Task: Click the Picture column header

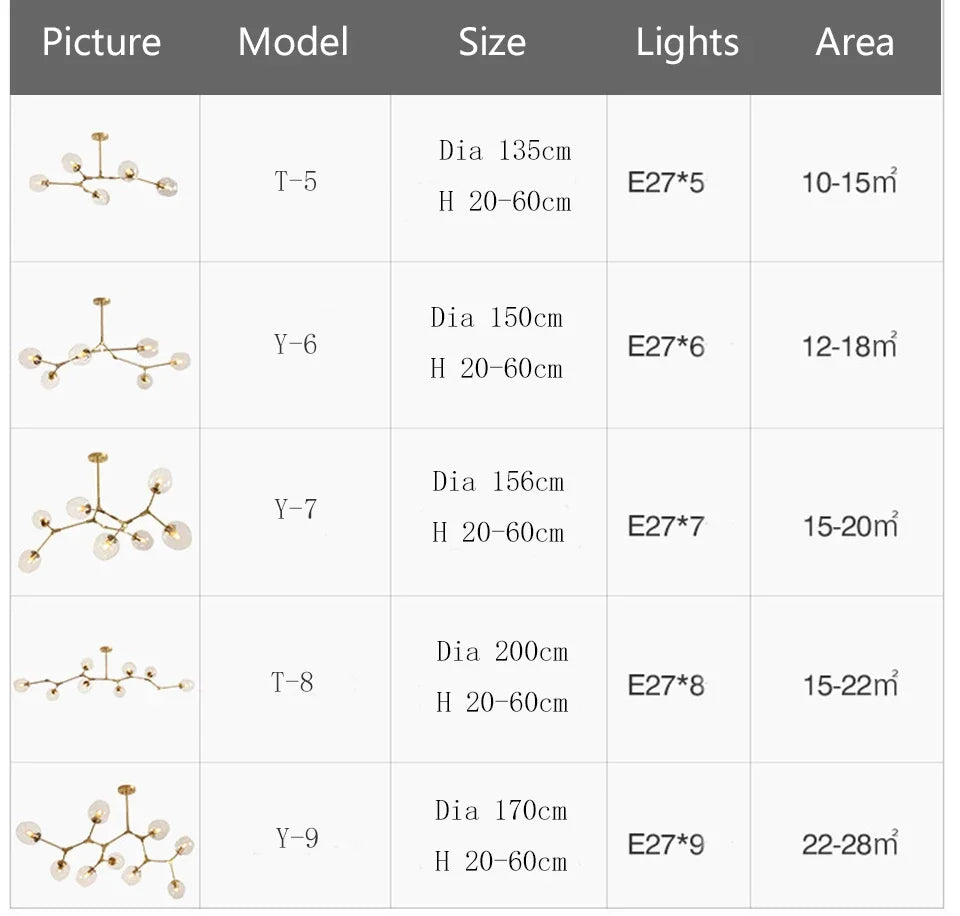Action: click(x=101, y=42)
